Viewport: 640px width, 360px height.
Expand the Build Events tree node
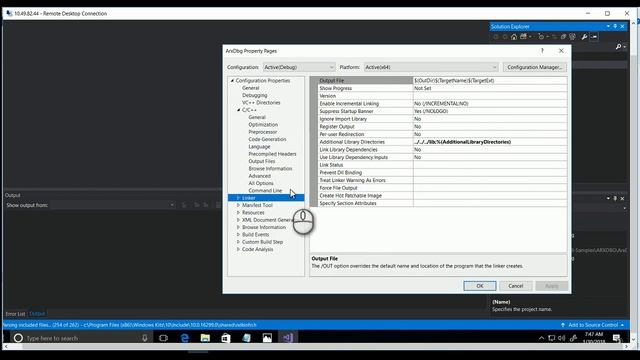coord(238,235)
